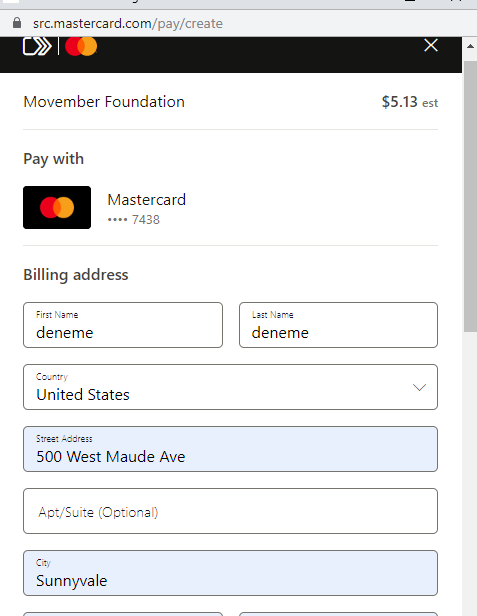Focus the Street Address field

(x=230, y=449)
